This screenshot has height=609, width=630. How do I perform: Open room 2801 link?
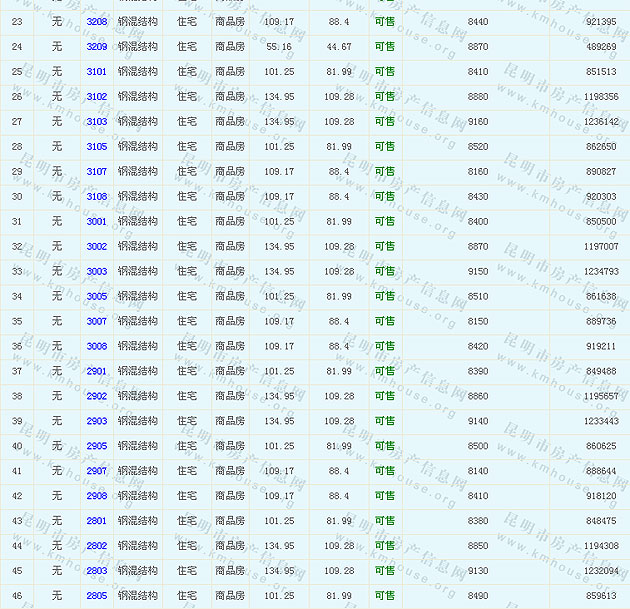pos(96,521)
